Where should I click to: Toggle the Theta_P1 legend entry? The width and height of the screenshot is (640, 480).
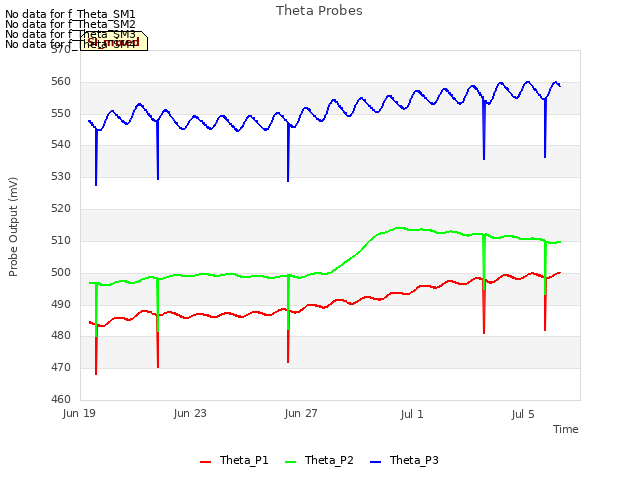tap(234, 460)
